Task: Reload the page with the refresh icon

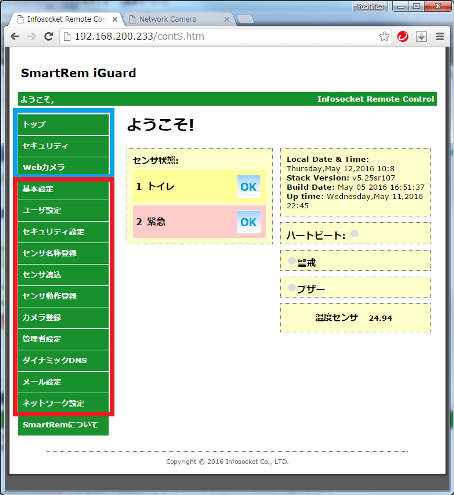Action: click(49, 36)
